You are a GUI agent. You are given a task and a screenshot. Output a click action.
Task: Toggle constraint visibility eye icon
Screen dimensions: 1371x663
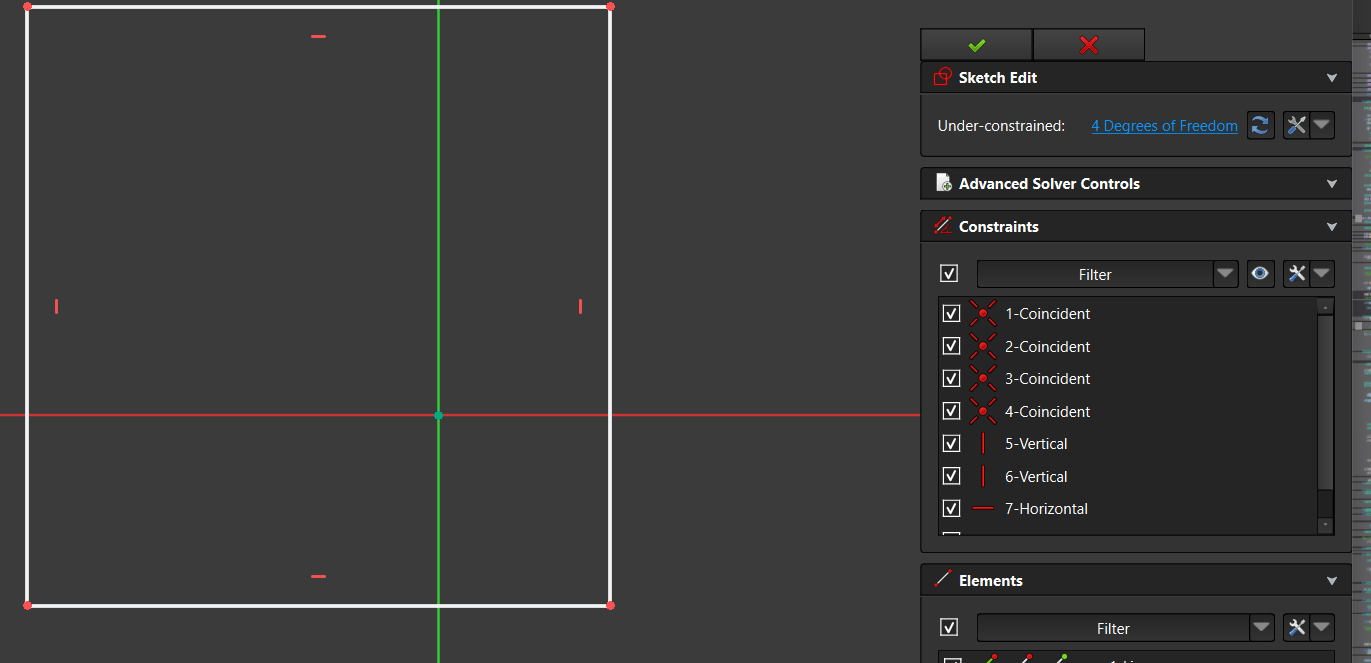pyautogui.click(x=1260, y=274)
